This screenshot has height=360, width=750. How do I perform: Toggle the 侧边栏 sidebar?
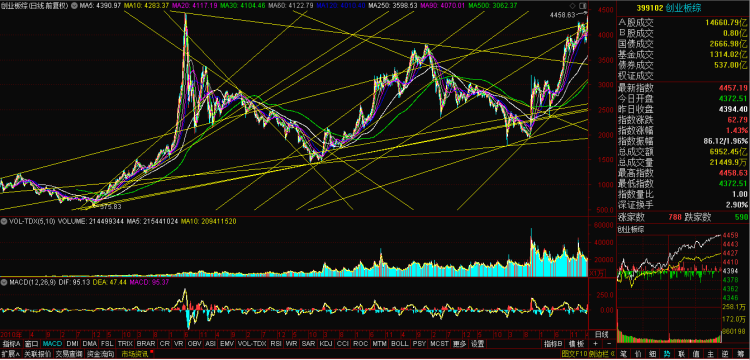(x=602, y=354)
